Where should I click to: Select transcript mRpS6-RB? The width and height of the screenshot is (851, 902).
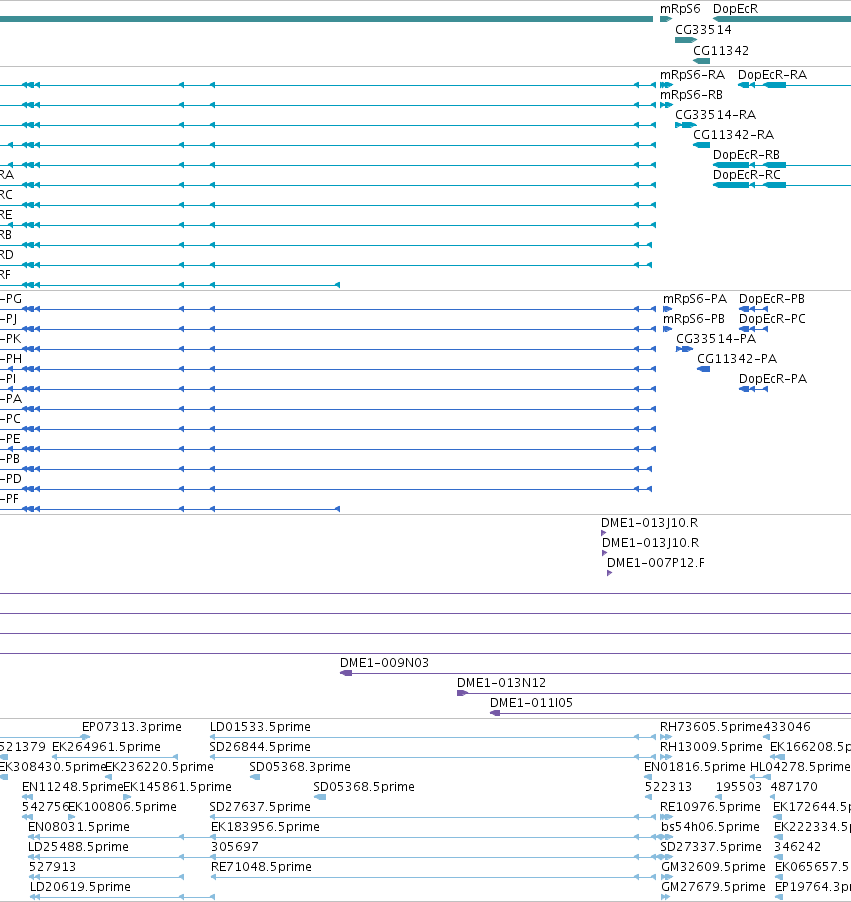[x=666, y=105]
